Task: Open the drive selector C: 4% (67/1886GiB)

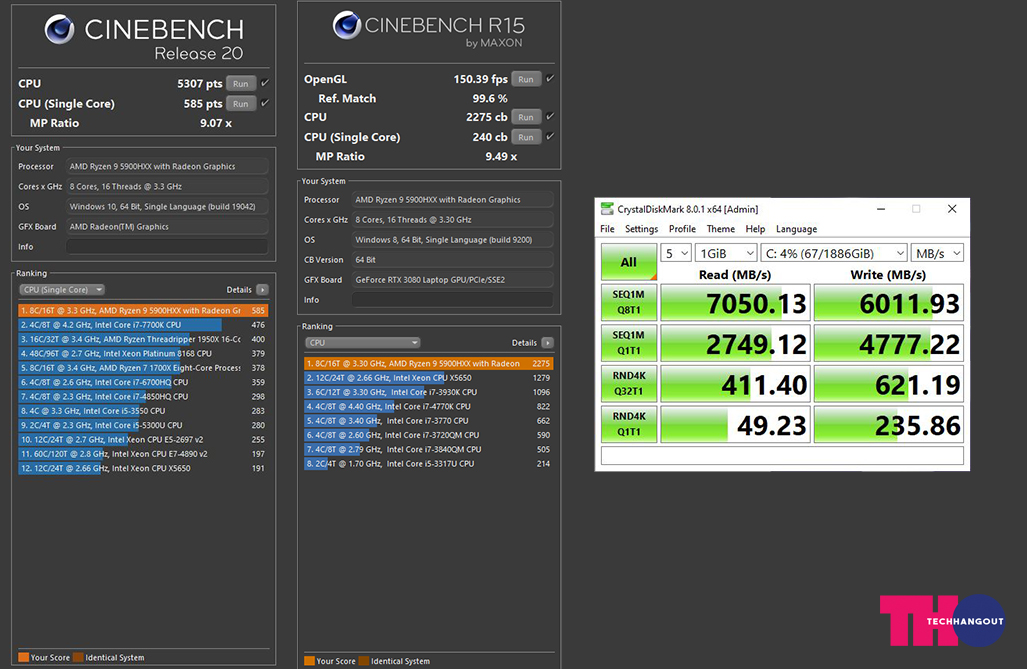Action: [x=834, y=253]
